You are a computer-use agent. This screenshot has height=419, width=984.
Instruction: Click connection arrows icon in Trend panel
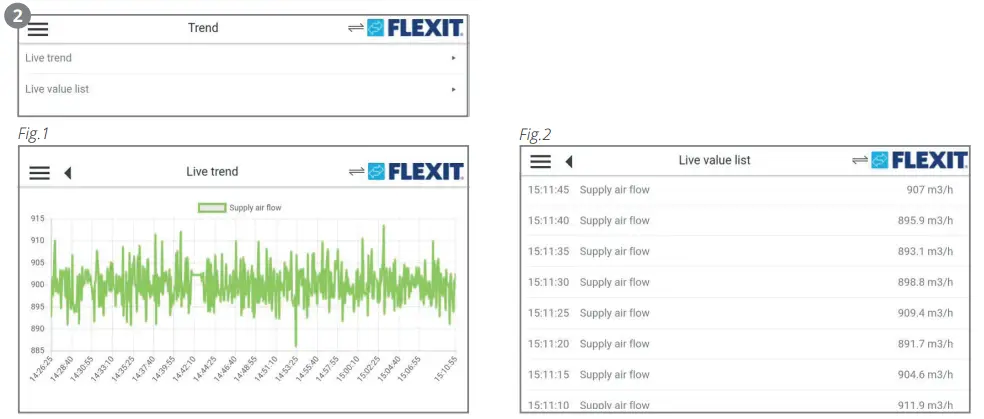(356, 28)
